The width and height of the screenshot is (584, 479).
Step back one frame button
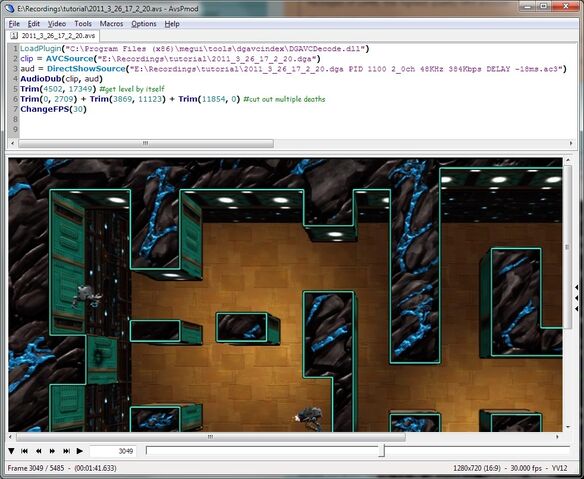click(38, 451)
